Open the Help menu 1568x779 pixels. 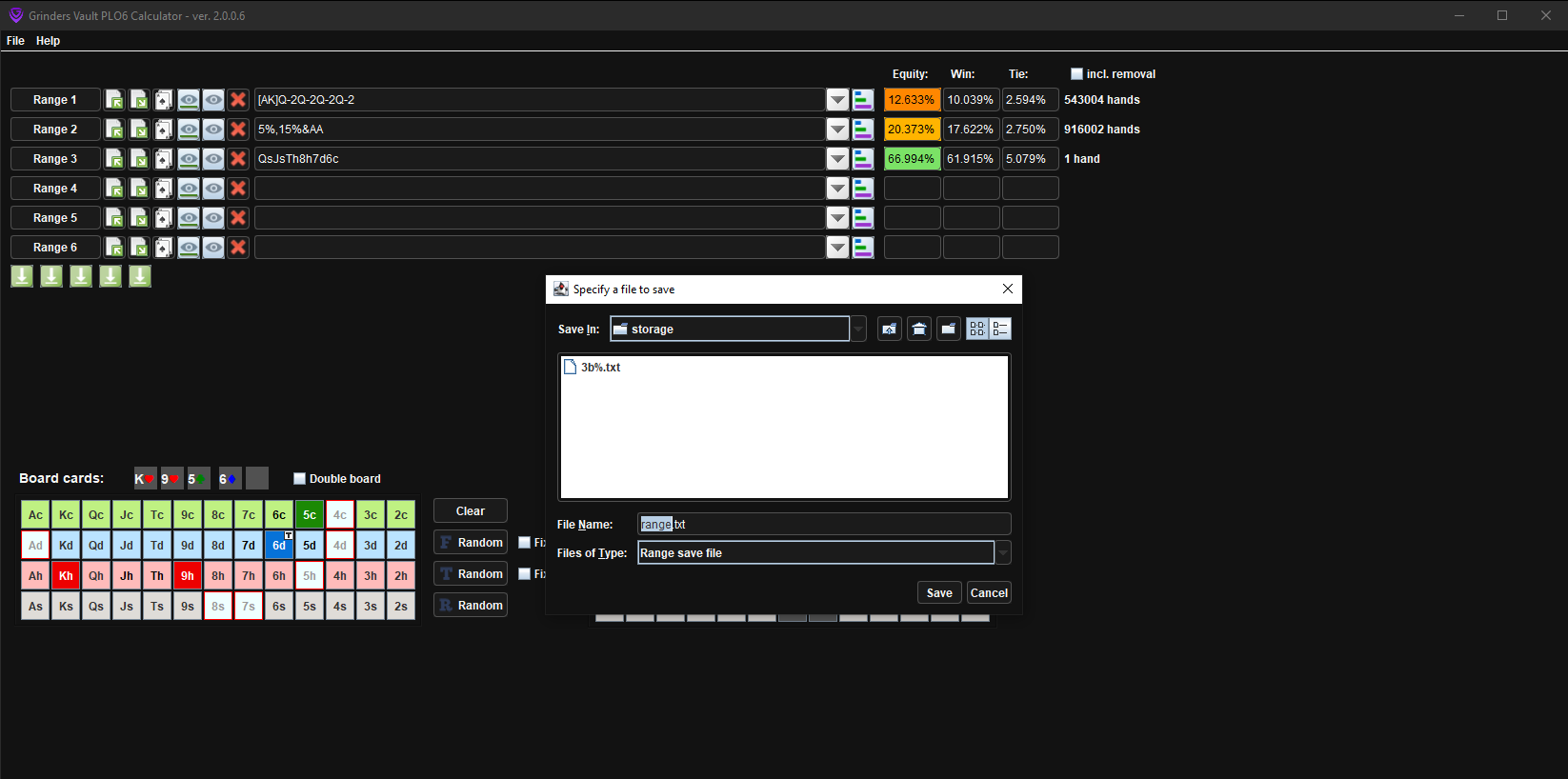(x=48, y=41)
